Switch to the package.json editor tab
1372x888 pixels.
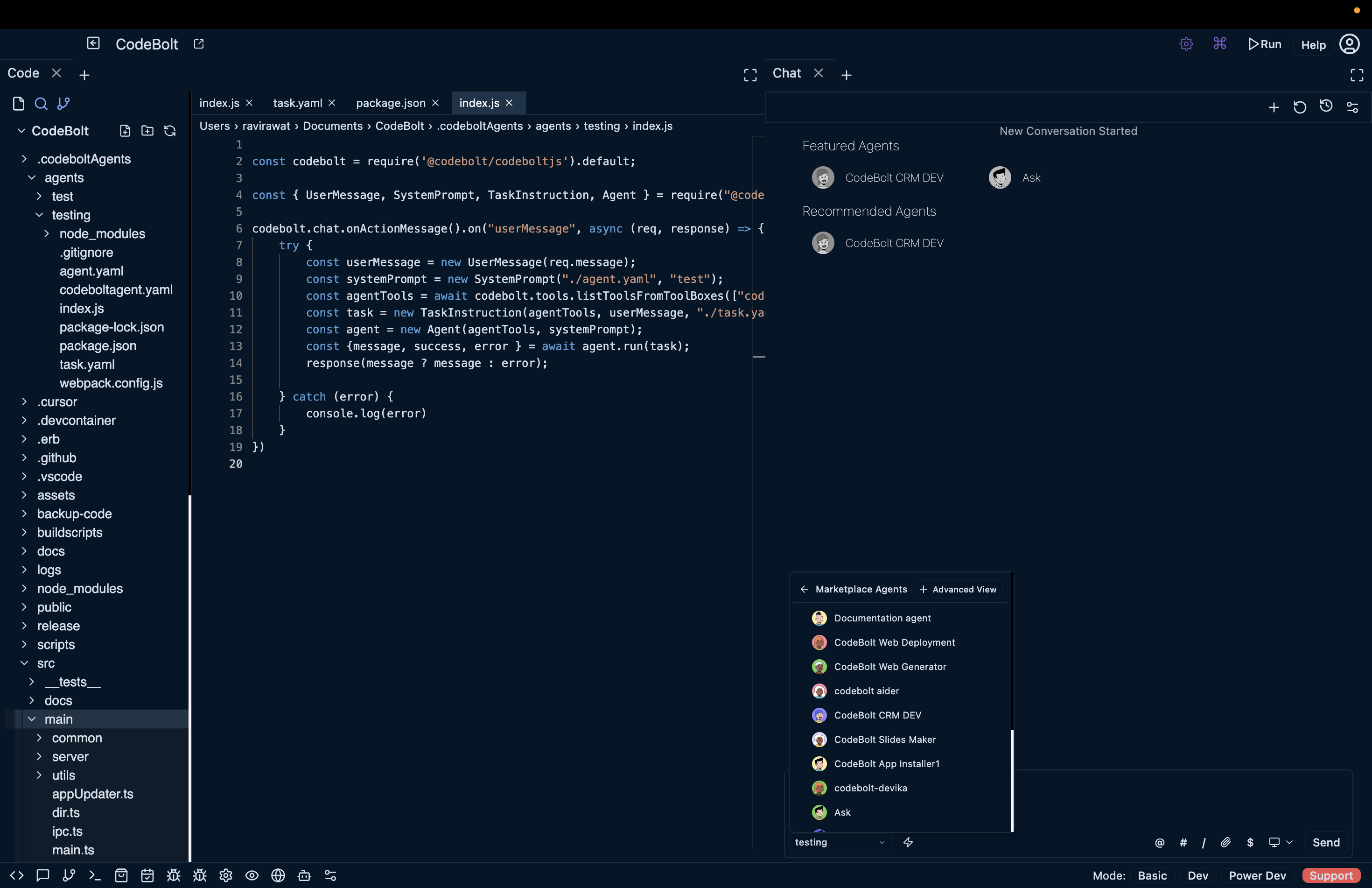pos(391,103)
